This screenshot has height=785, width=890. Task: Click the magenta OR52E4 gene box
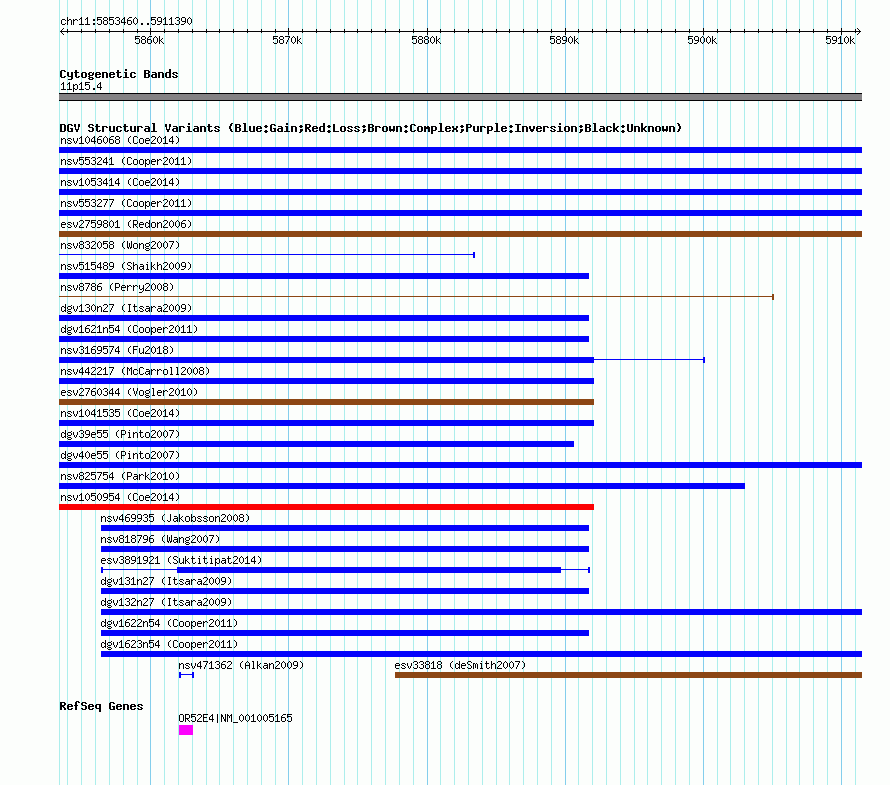(x=186, y=730)
